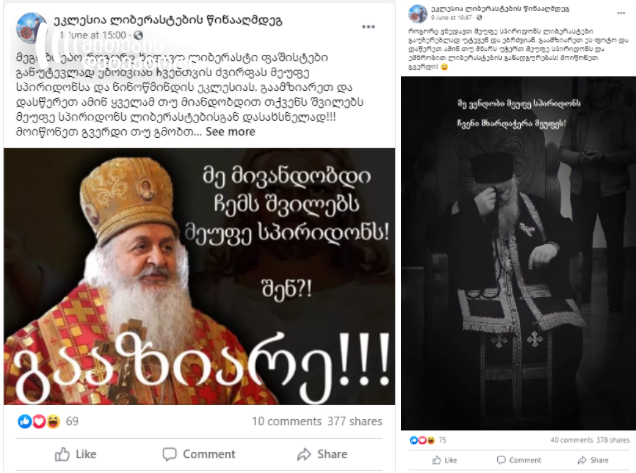
Task: Click the left post's page profile picture
Action: click(30, 28)
